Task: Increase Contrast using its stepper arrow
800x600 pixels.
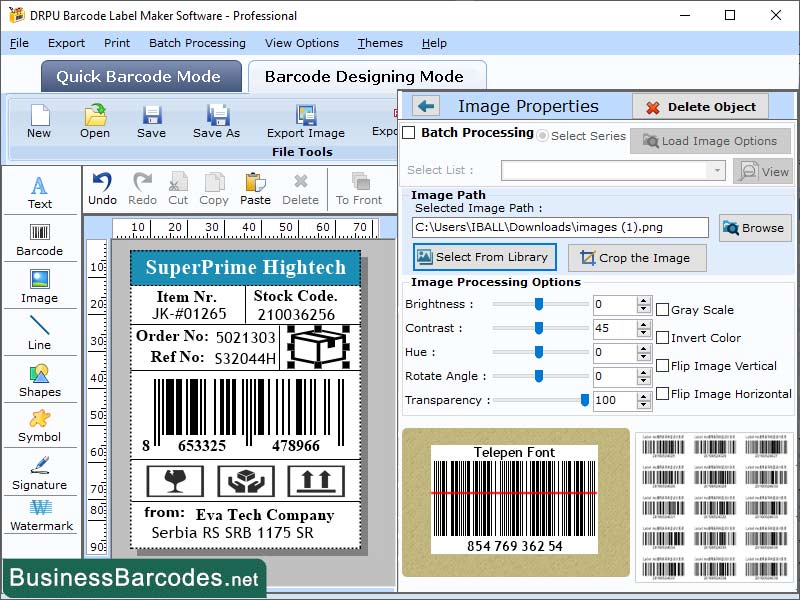Action: point(643,324)
